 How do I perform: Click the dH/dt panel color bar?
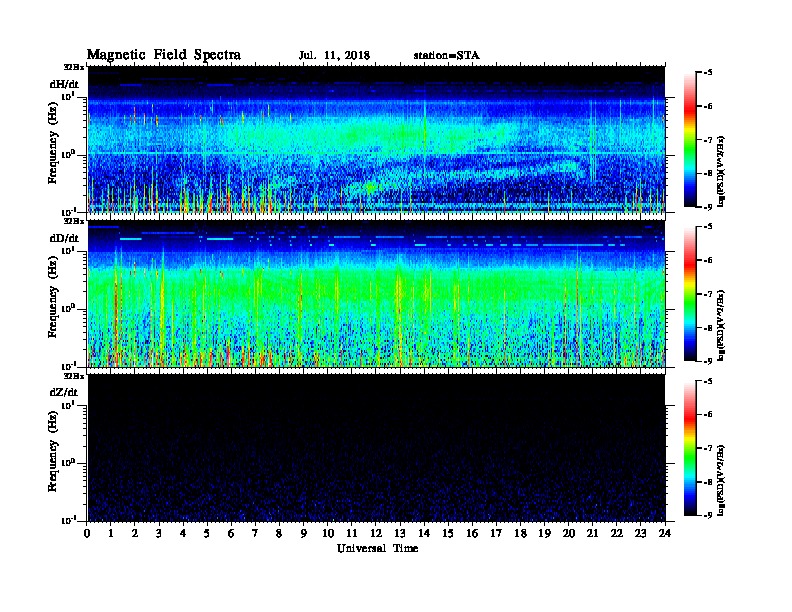690,140
